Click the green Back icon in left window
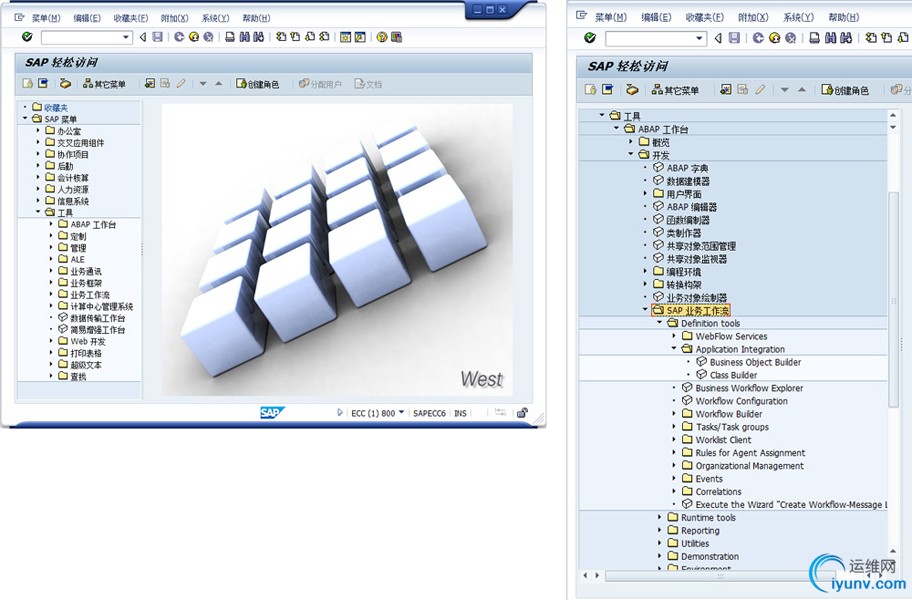 coord(179,37)
